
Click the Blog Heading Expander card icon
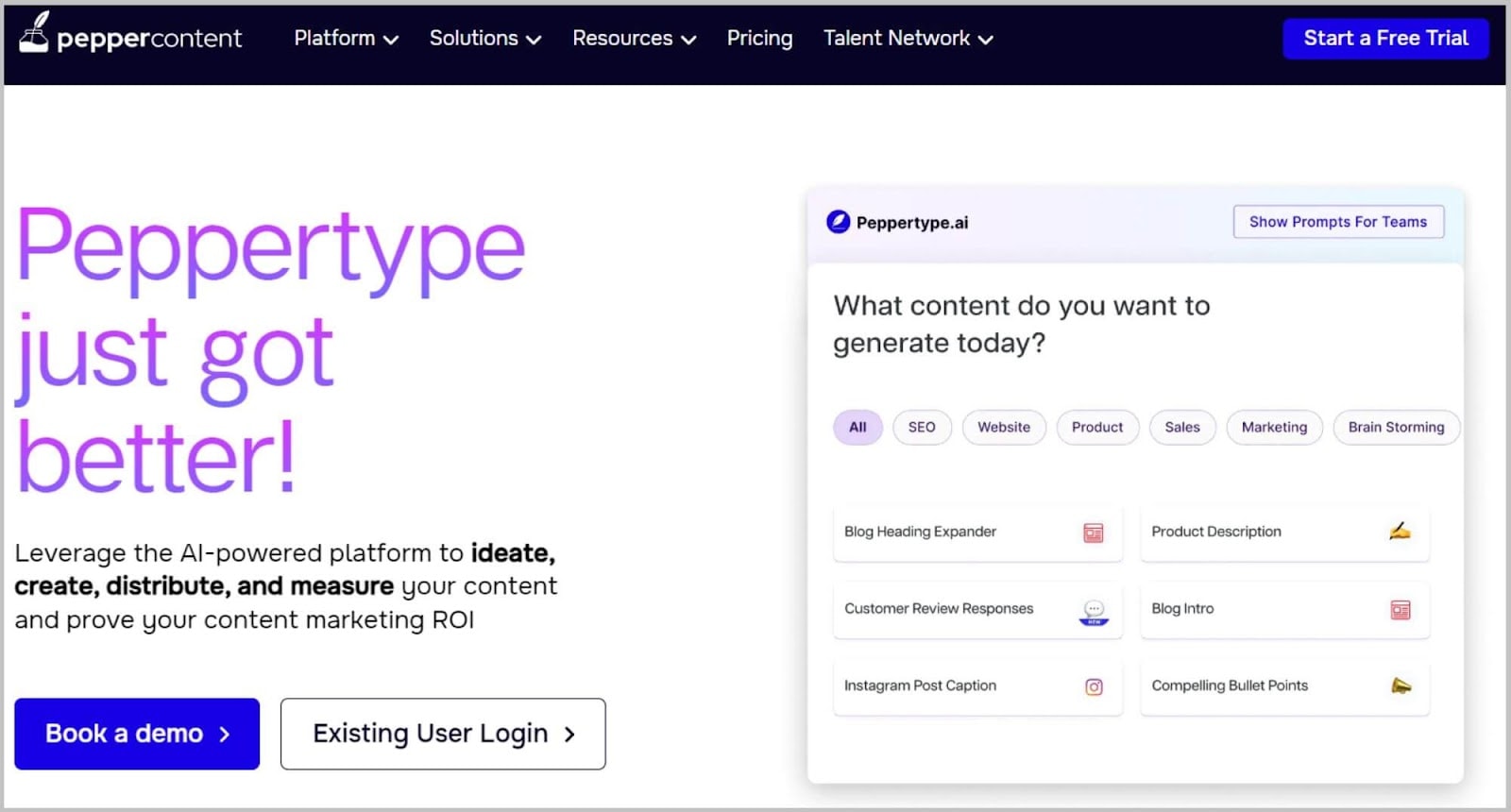pyautogui.click(x=1094, y=533)
